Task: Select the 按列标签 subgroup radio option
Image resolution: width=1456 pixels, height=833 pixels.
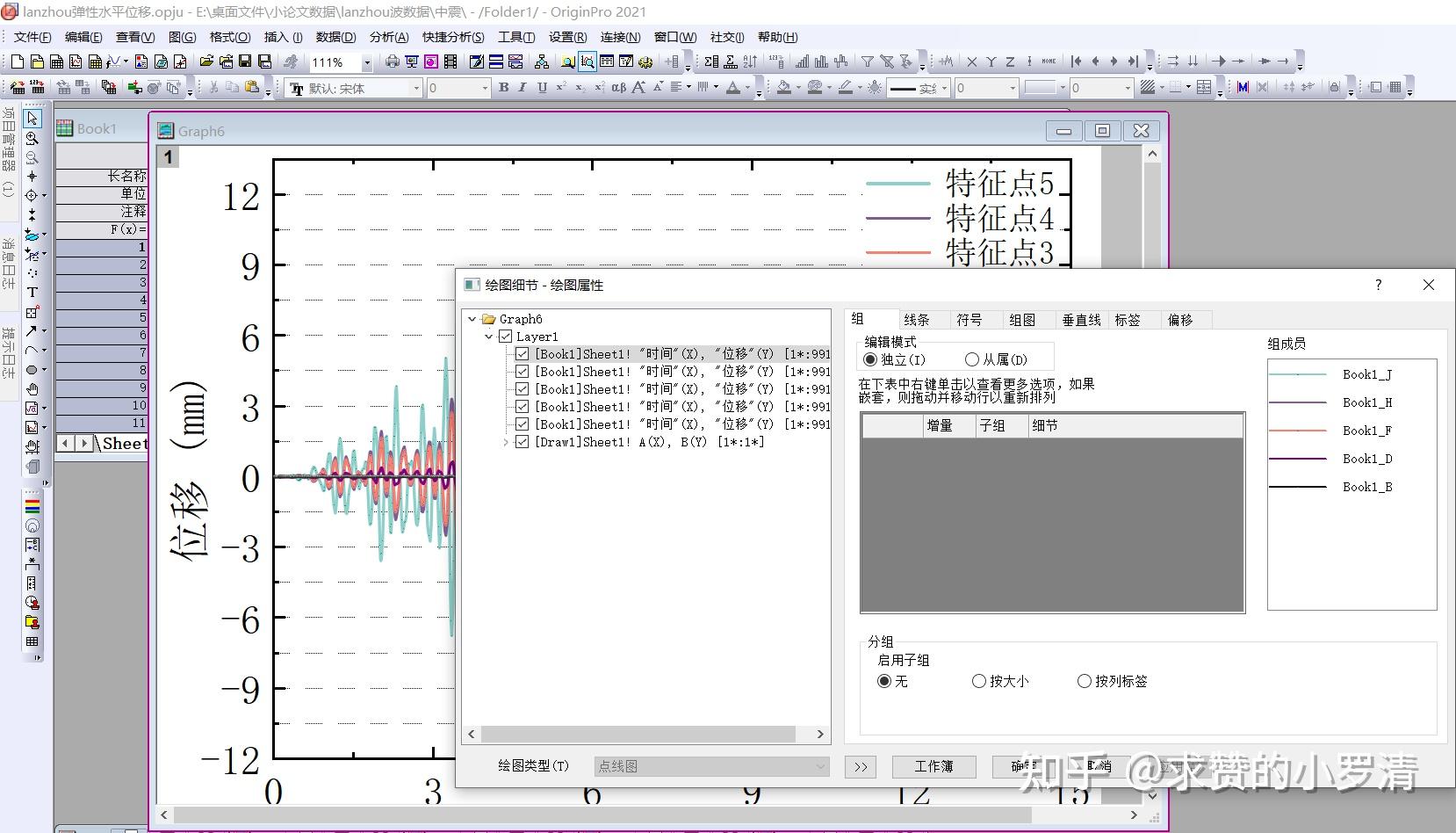Action: [x=1085, y=681]
